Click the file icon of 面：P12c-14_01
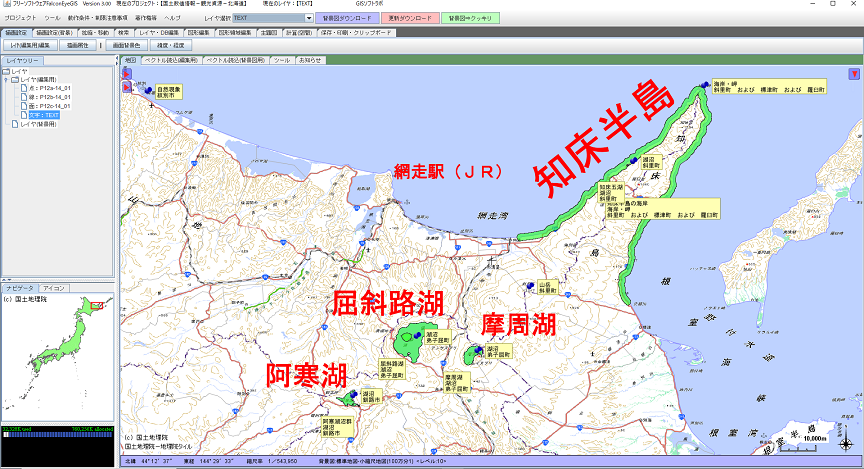The height and width of the screenshot is (469, 864). pyautogui.click(x=24, y=106)
